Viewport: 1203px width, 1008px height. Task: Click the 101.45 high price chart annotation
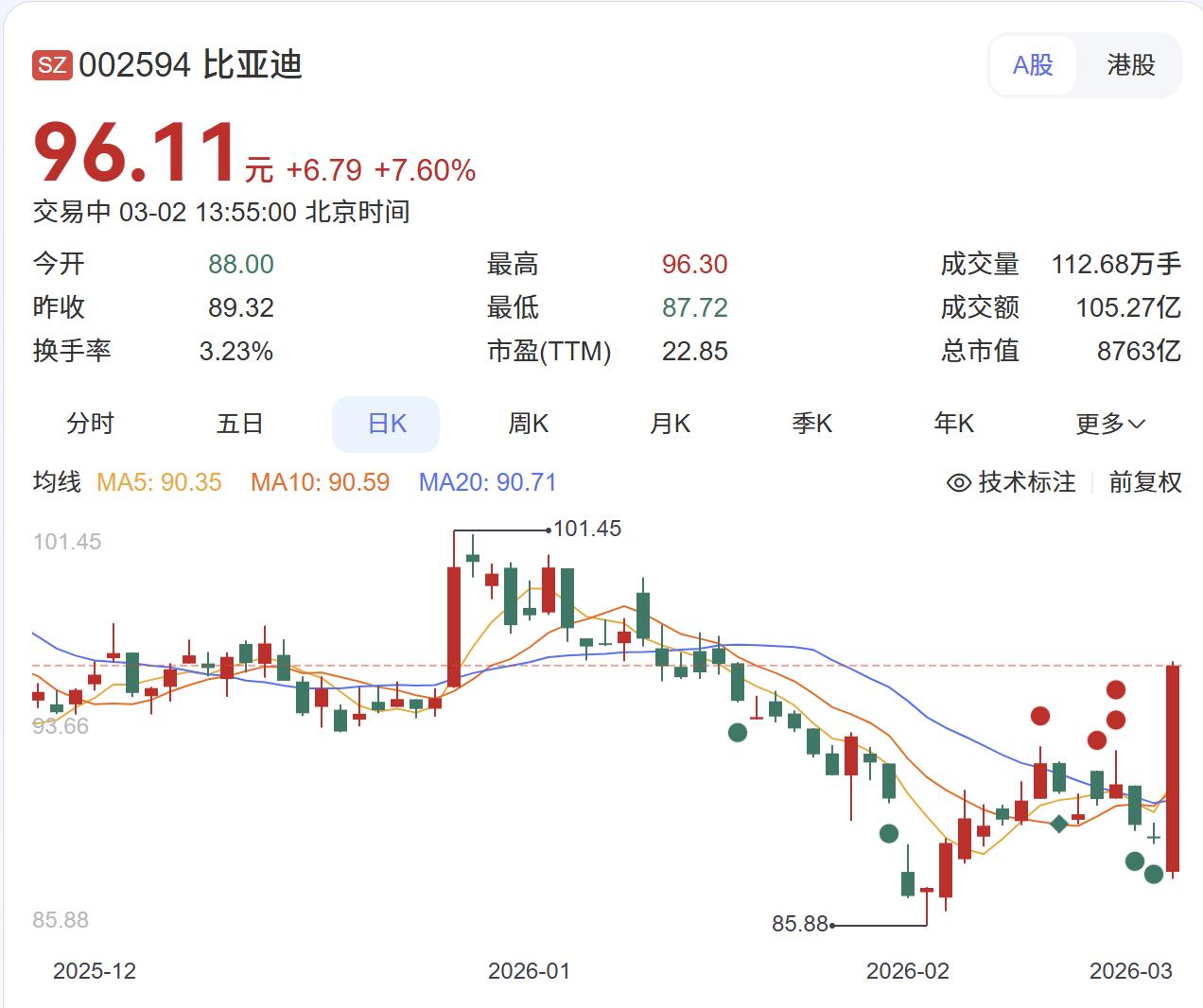pos(587,530)
